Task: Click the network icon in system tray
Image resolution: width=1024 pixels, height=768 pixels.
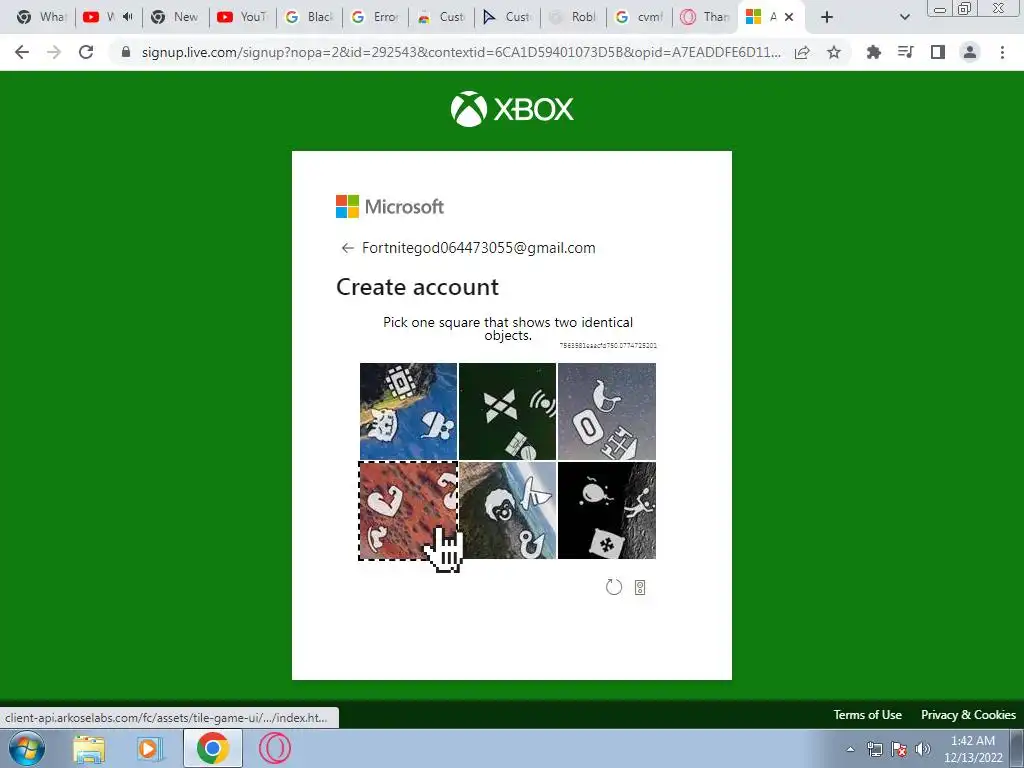Action: pyautogui.click(x=874, y=749)
